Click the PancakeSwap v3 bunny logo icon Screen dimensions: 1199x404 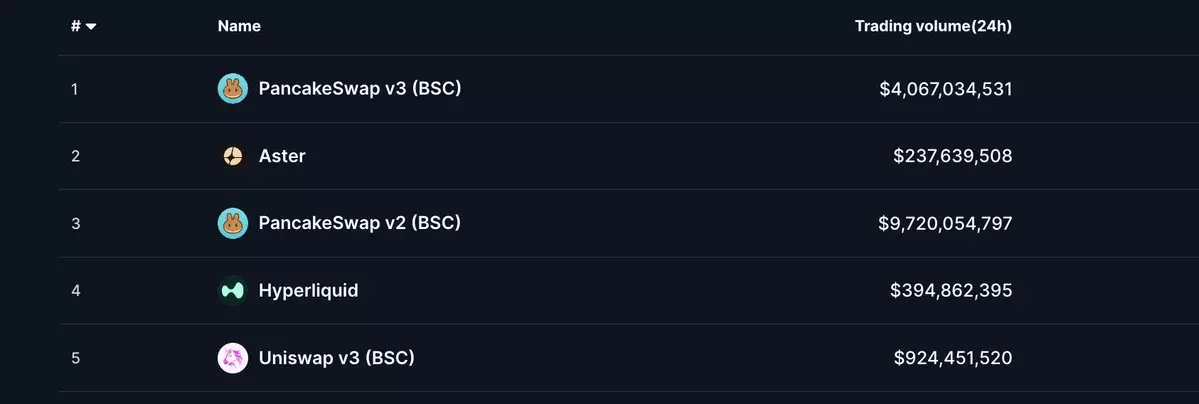[x=232, y=89]
